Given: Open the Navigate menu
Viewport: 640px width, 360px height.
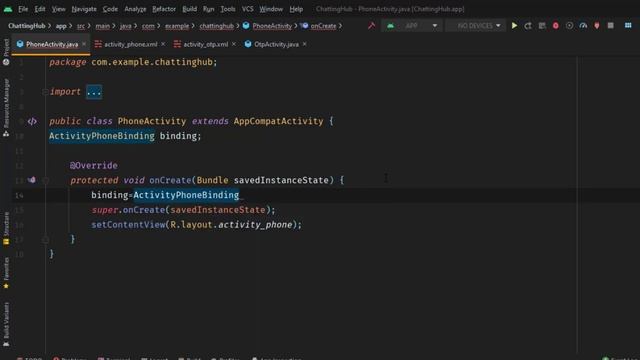Looking at the screenshot, I should click(x=84, y=9).
